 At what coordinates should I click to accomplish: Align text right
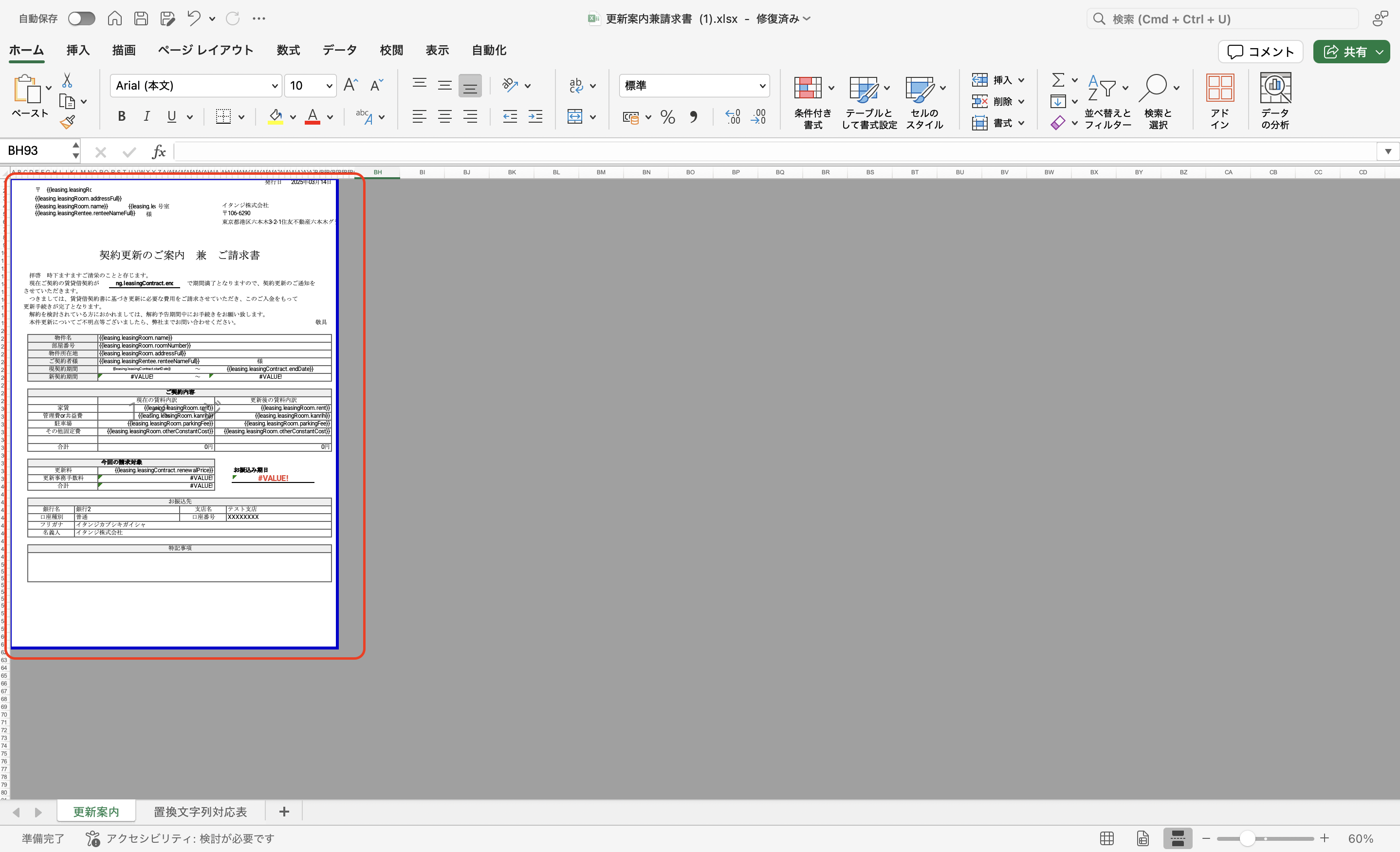point(470,116)
